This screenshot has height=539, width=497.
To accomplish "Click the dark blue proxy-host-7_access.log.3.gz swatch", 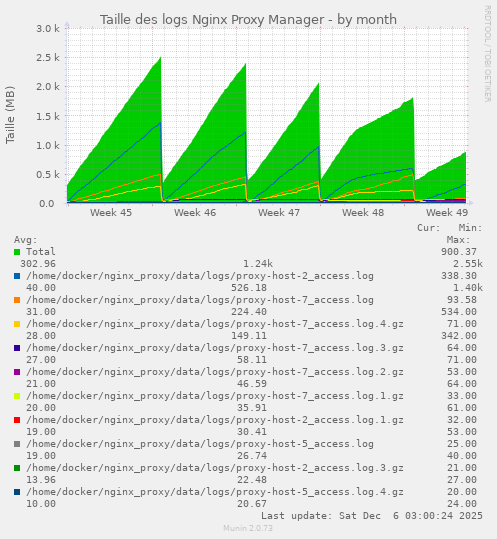I will [x=17, y=348].
